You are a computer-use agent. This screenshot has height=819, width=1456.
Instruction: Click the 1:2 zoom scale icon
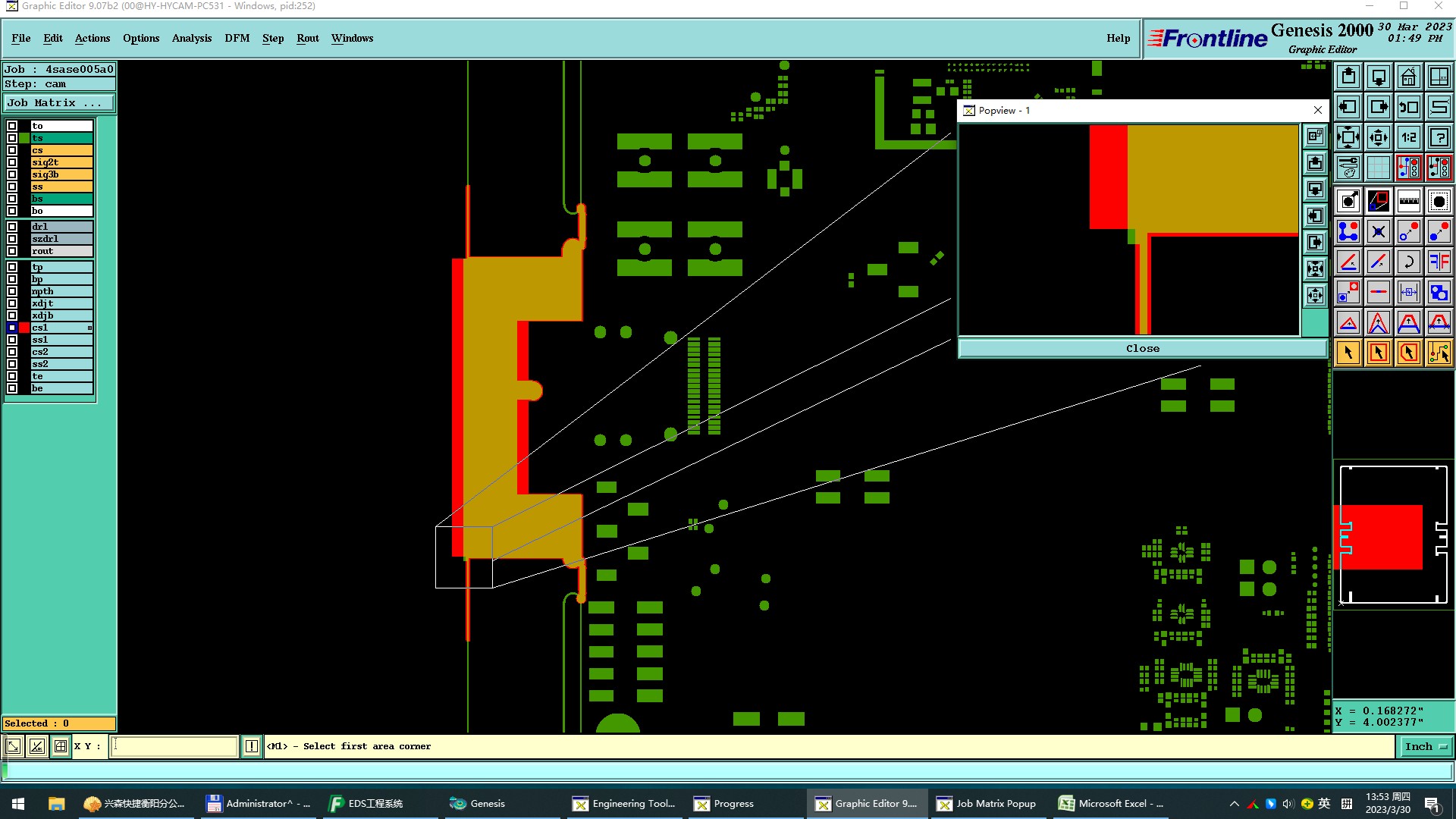click(1408, 137)
